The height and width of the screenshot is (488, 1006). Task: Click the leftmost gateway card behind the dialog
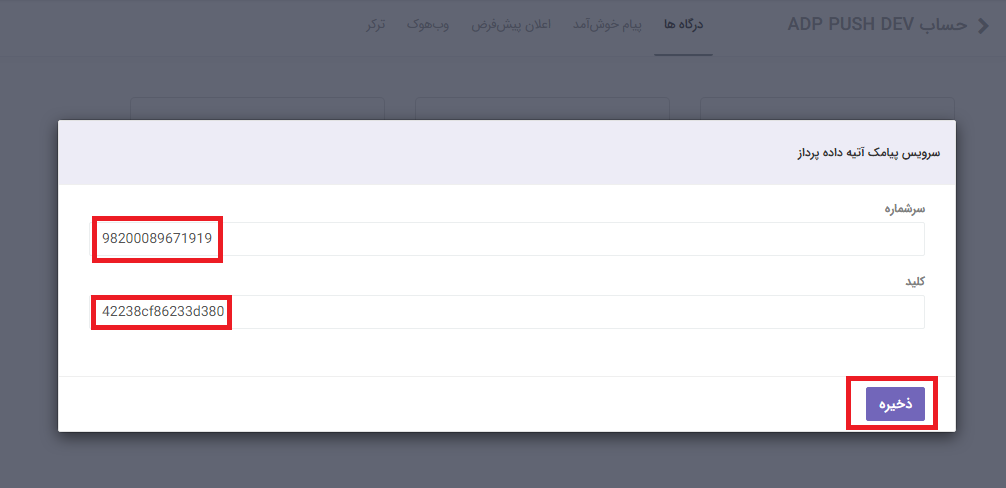257,108
